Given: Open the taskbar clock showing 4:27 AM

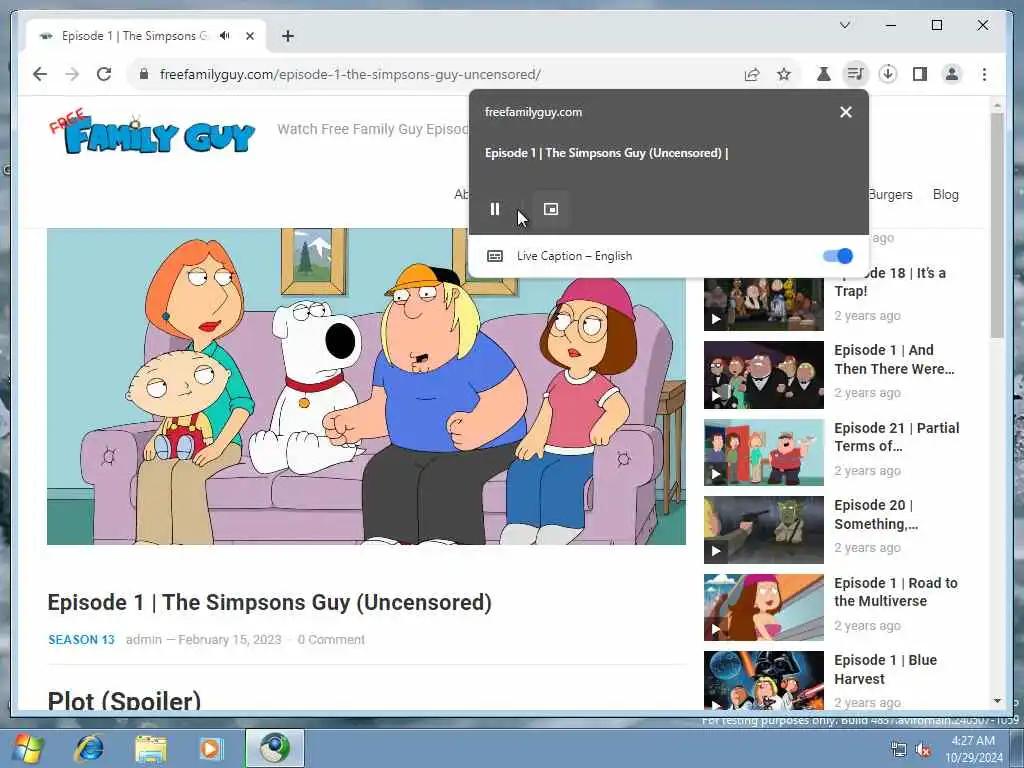Looking at the screenshot, I should click(973, 749).
